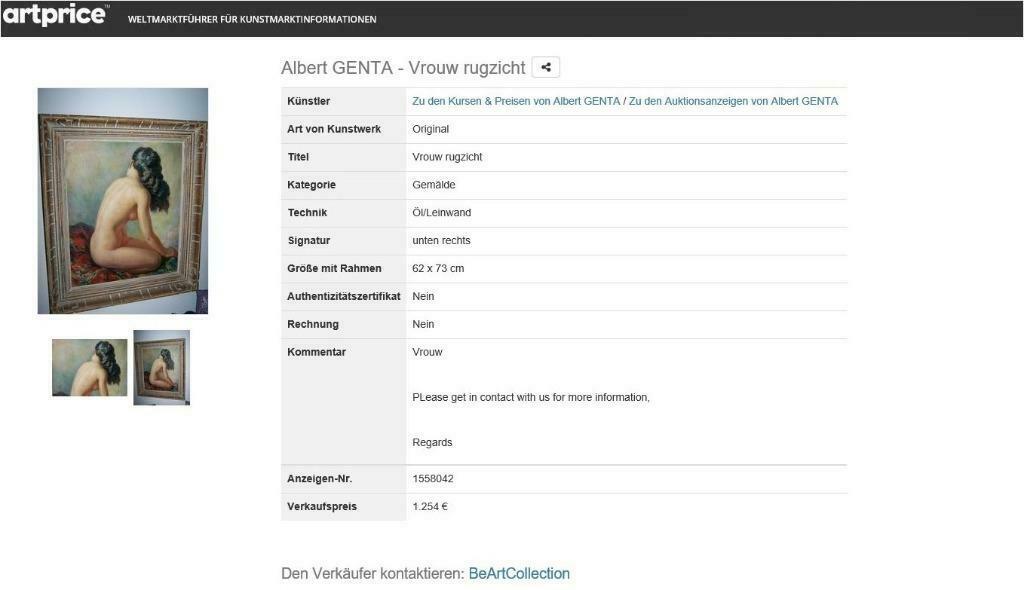Click the 'Authentizitätszertifikat' label
This screenshot has height=590, width=1024.
344,296
